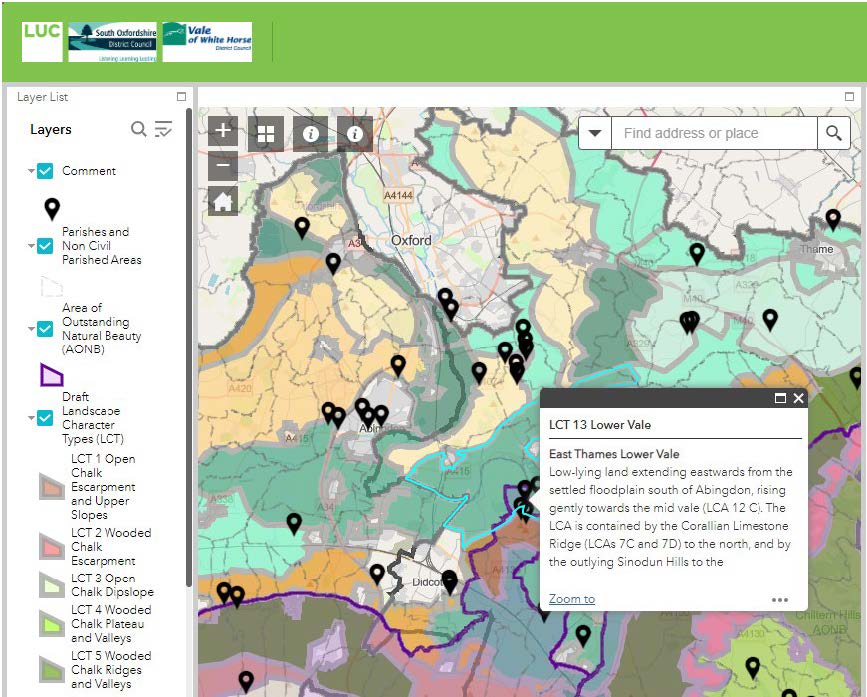The height and width of the screenshot is (697, 867).
Task: Collapse the Comment layer legend
Action: click(31, 171)
